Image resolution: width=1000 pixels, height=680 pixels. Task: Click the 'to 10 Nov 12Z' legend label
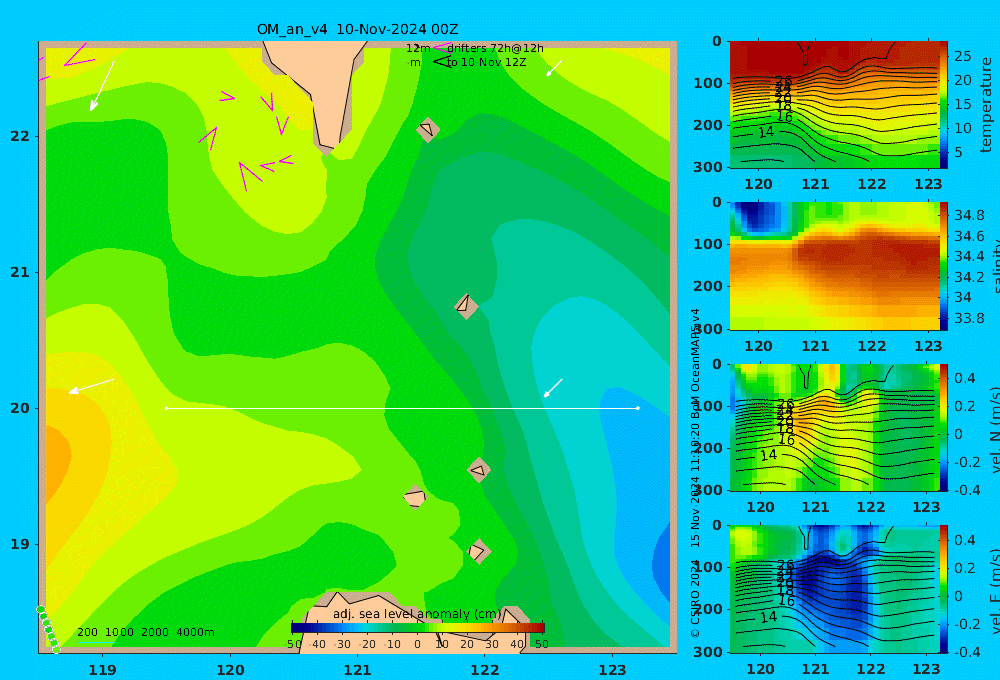click(x=486, y=63)
